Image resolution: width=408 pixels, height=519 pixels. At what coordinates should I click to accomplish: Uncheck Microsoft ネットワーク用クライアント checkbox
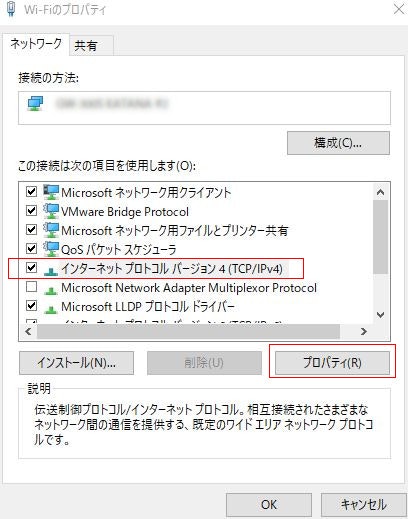(x=31, y=192)
